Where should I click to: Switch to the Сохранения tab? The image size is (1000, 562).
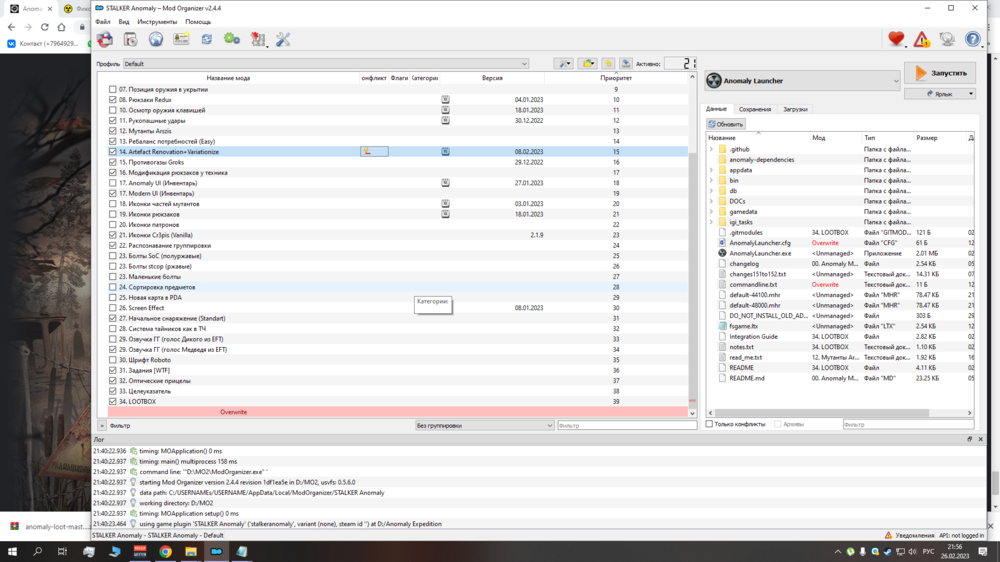[x=755, y=109]
